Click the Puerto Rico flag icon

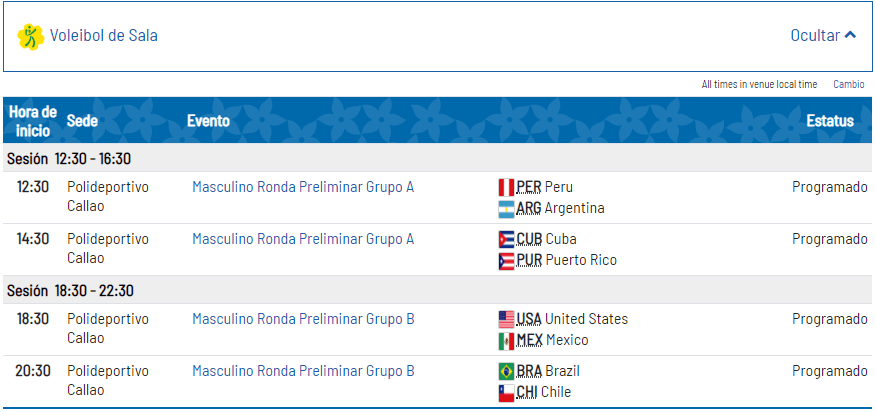click(x=506, y=261)
